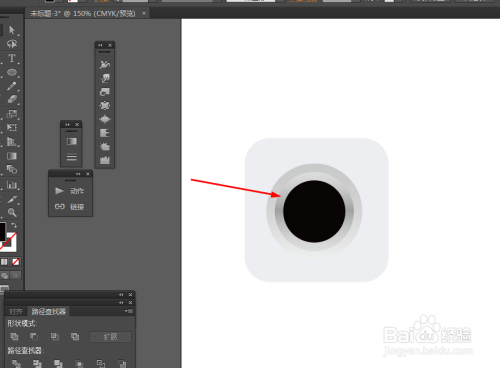Select the Selection arrow tool
The image size is (500, 368).
[12, 30]
